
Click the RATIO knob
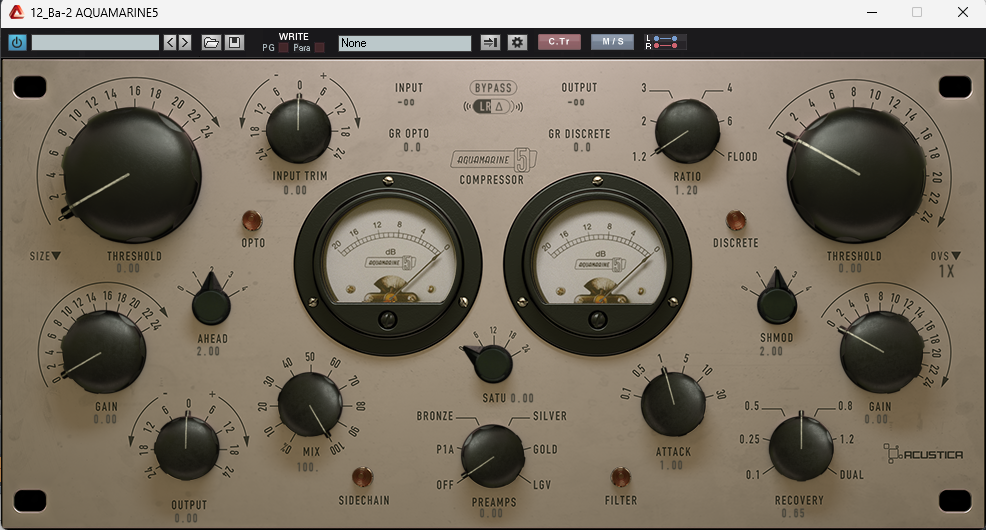click(x=687, y=131)
